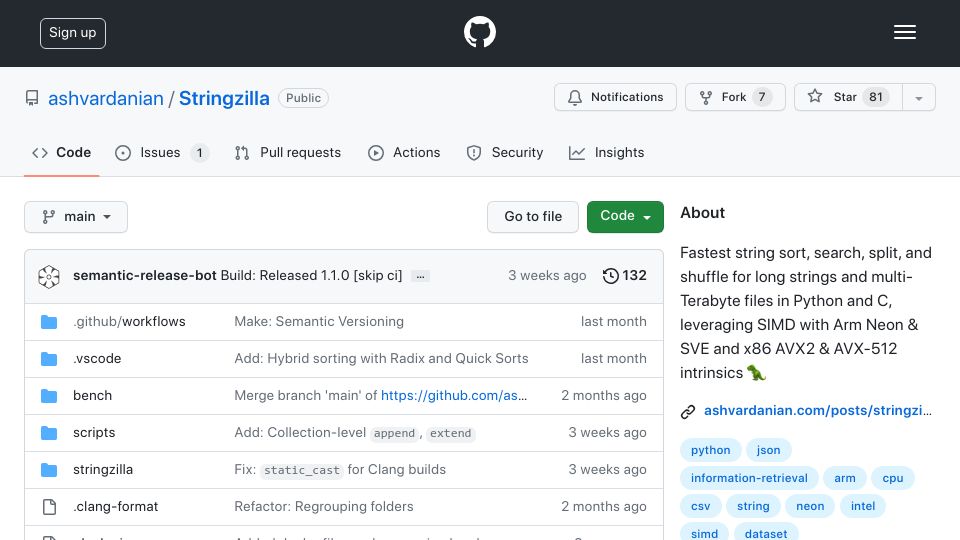Screen dimensions: 960x540
Task: Open the green Code dropdown
Action: 625,217
